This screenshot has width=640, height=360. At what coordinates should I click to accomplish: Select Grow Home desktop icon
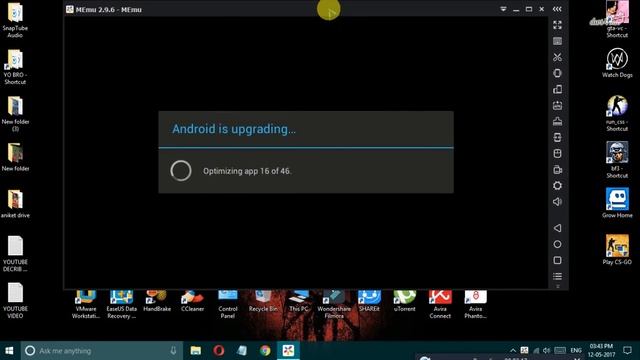coord(617,203)
